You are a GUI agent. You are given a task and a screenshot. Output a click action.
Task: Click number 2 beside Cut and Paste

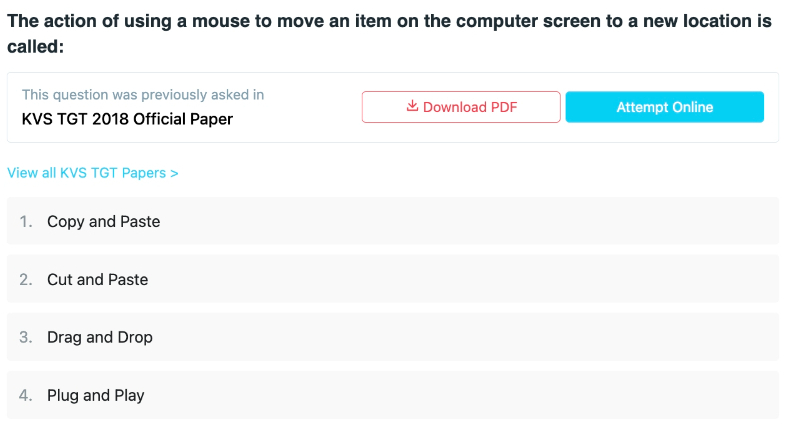point(26,280)
